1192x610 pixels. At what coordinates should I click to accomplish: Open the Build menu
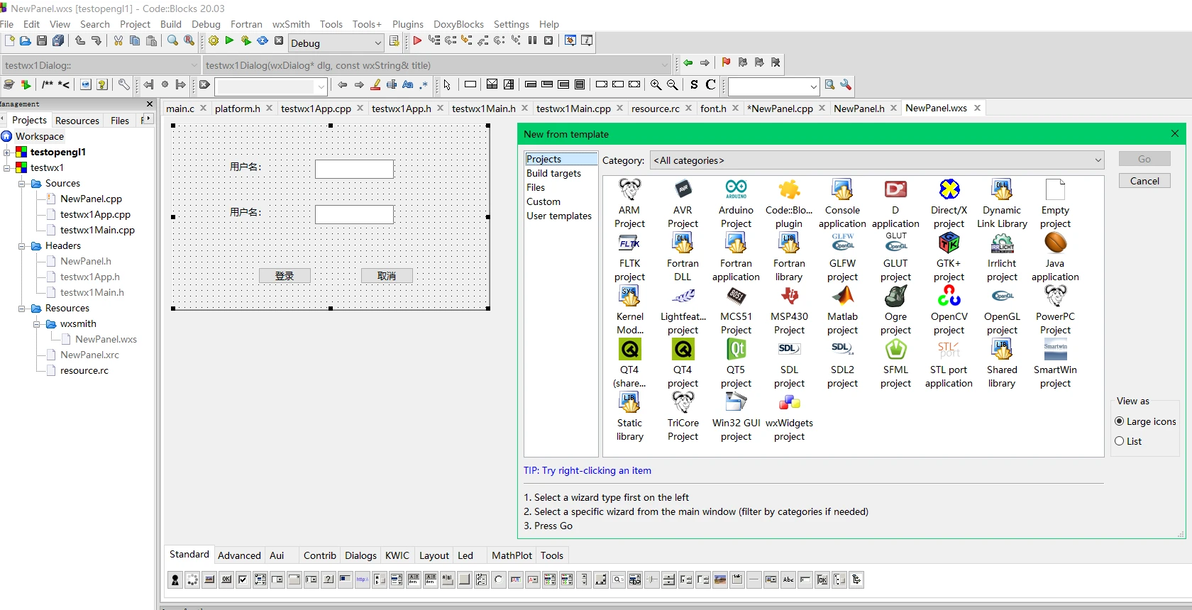point(171,24)
